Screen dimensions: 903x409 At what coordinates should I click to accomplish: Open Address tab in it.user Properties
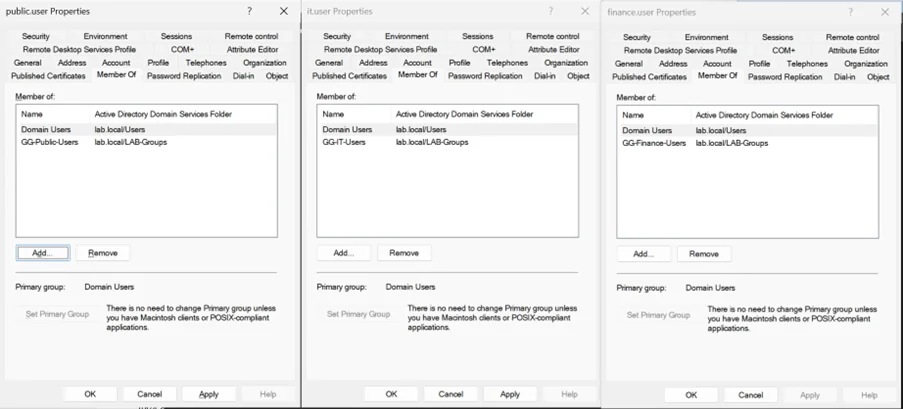click(x=373, y=63)
